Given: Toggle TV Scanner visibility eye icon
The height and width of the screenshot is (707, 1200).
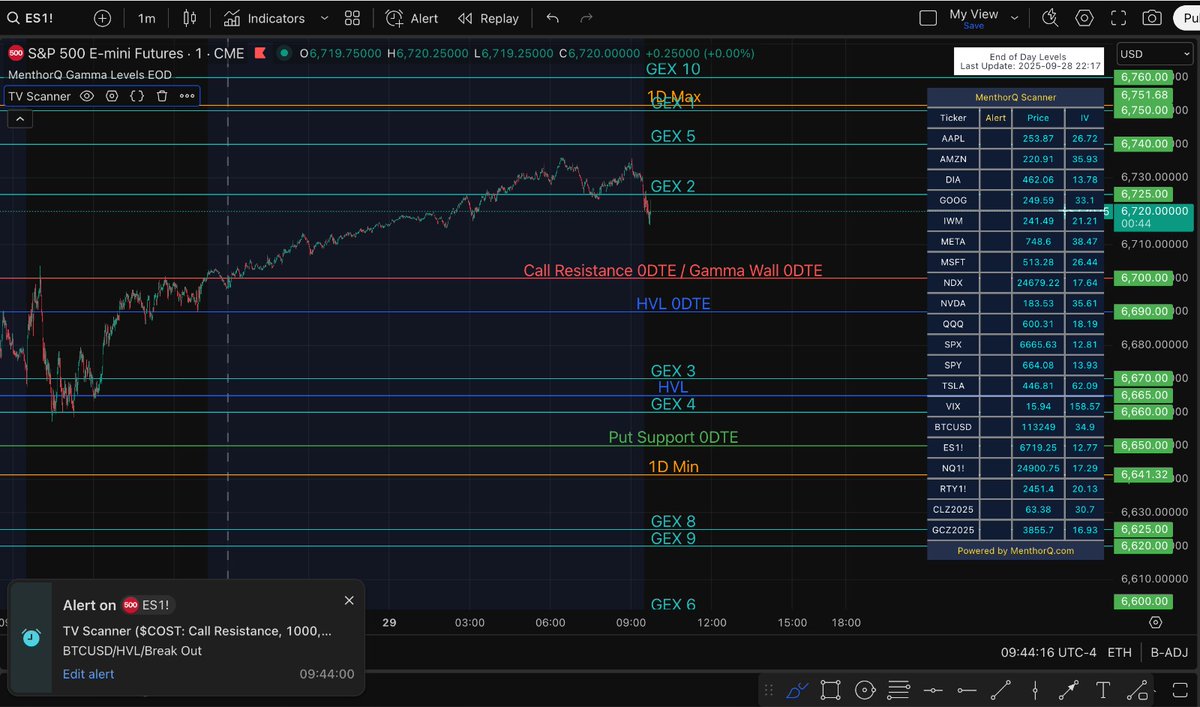Looking at the screenshot, I should tap(87, 96).
